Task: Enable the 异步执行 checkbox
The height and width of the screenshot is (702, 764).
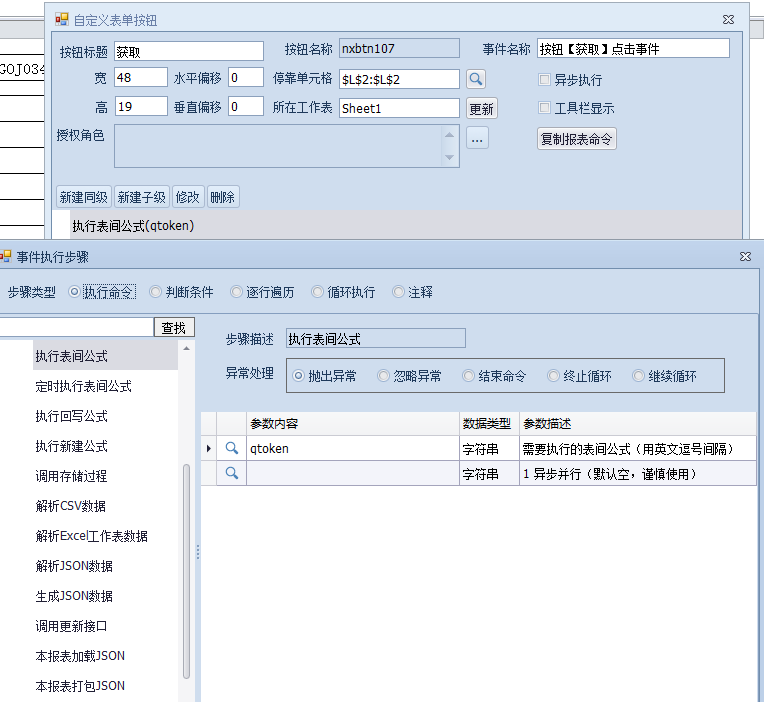Action: pyautogui.click(x=545, y=80)
